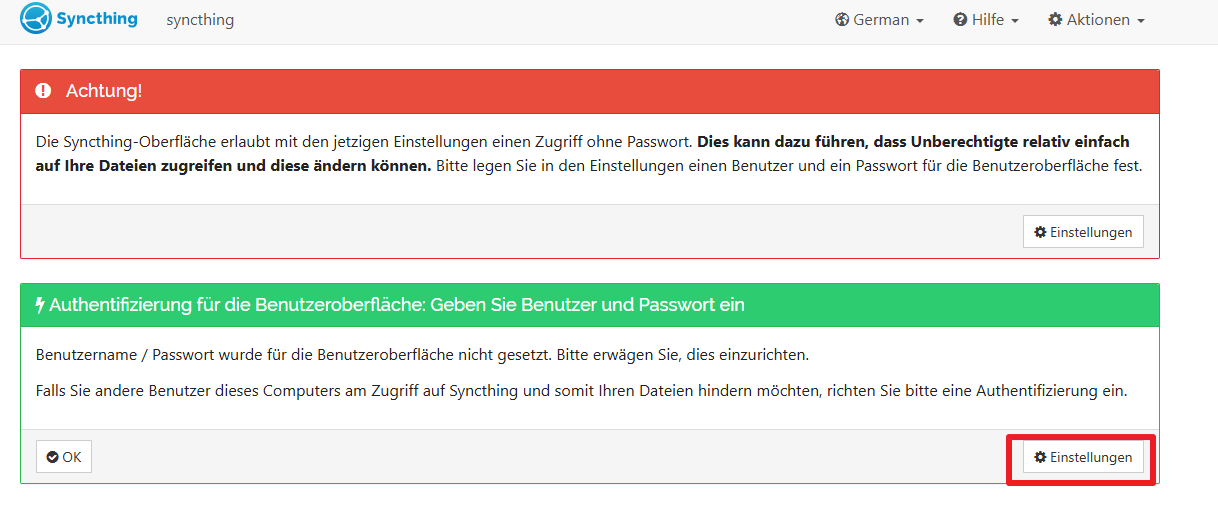Viewport: 1218px width, 509px height.
Task: Click the globe icon beside German
Action: point(842,20)
